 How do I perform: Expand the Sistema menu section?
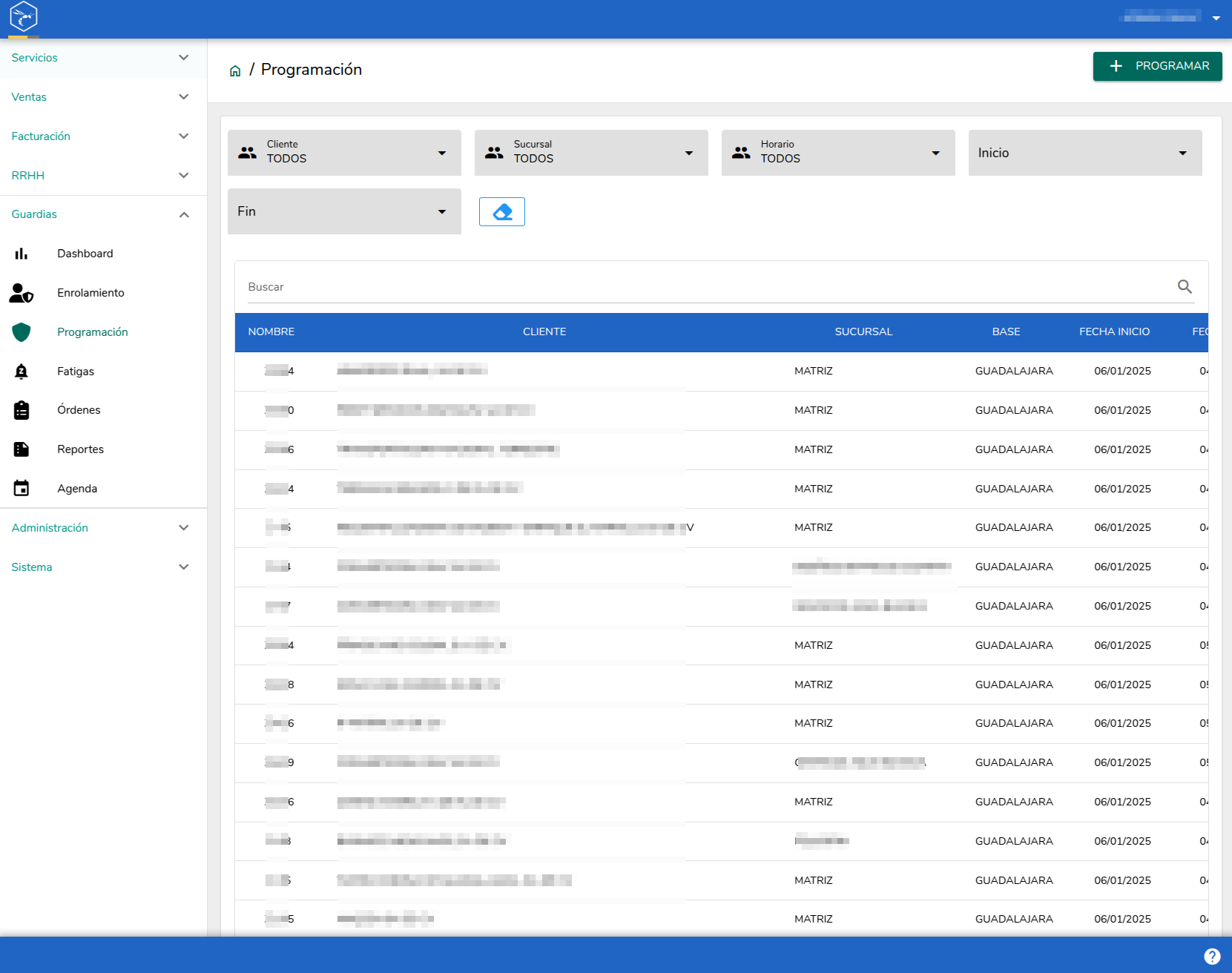[x=103, y=567]
